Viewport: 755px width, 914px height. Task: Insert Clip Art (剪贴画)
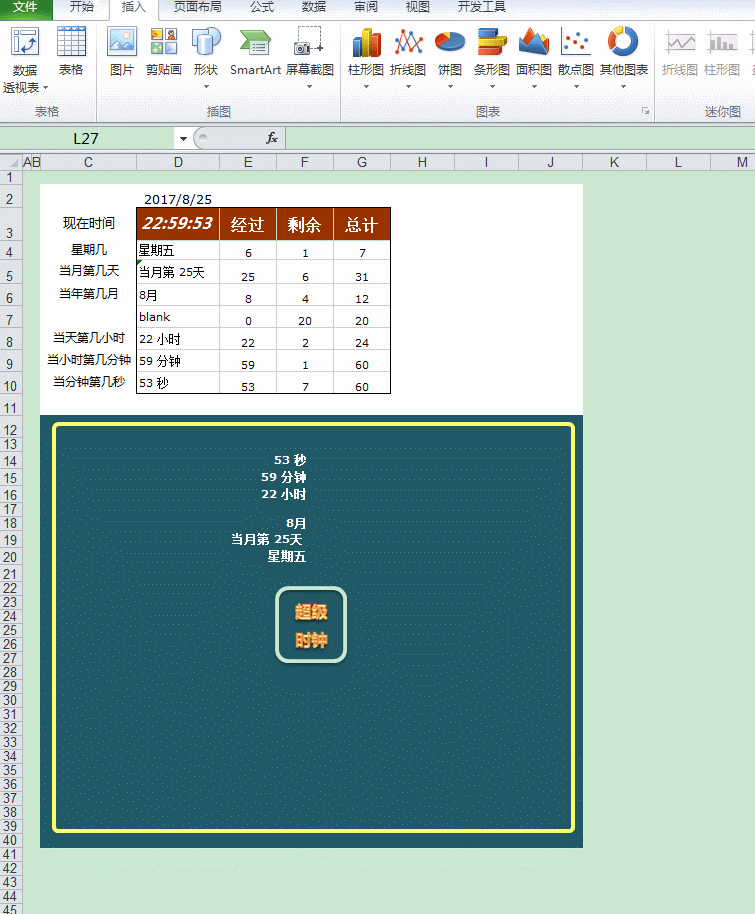point(164,52)
